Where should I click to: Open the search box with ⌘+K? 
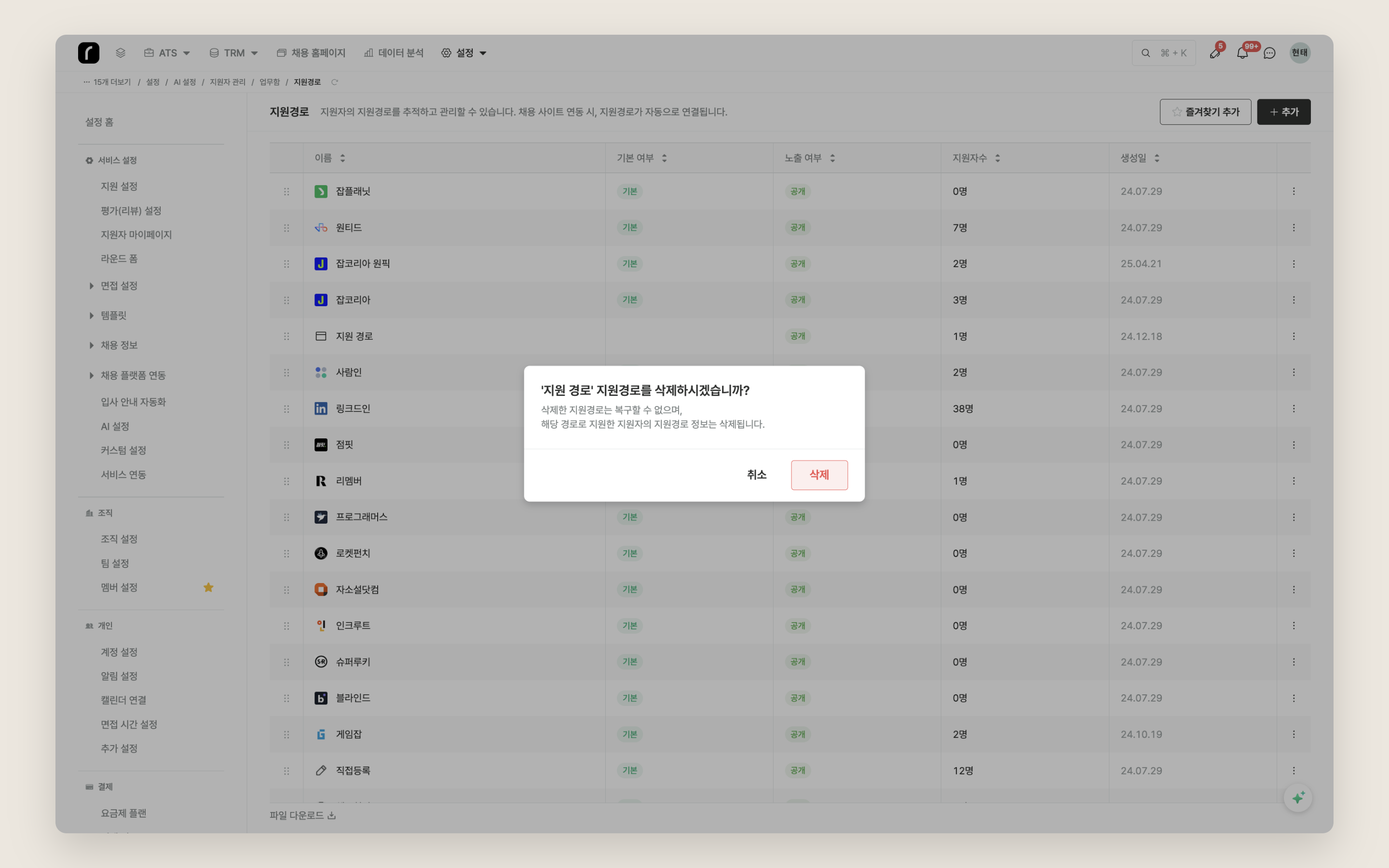pyautogui.click(x=1163, y=53)
